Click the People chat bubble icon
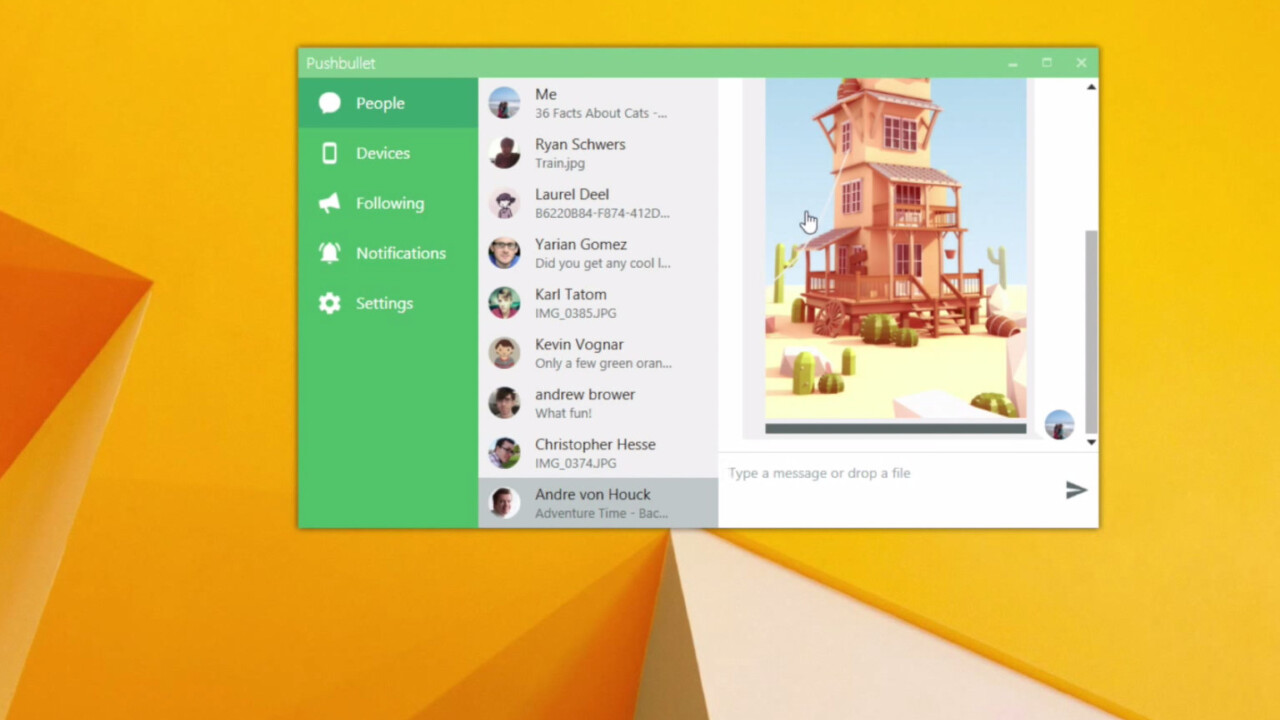Image resolution: width=1280 pixels, height=720 pixels. click(x=330, y=103)
